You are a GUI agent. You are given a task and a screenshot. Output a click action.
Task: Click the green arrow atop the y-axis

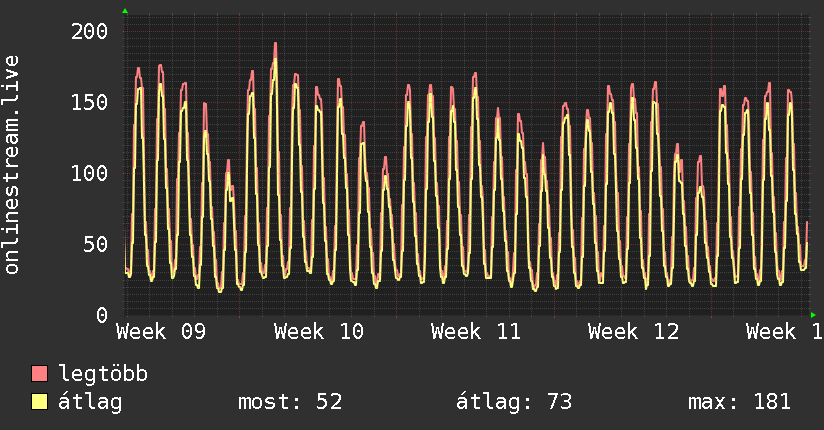125,11
